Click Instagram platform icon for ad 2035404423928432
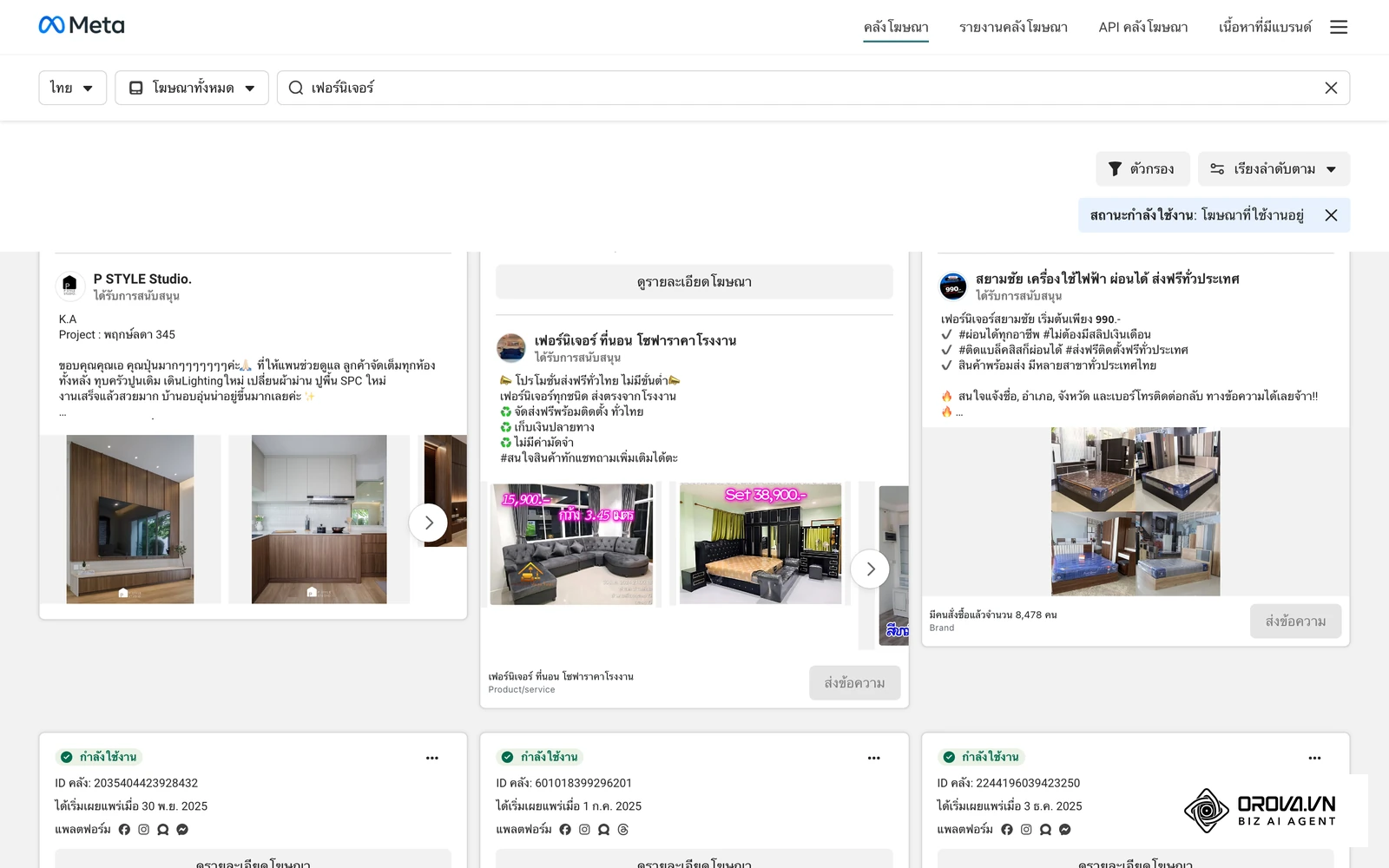 tap(144, 830)
